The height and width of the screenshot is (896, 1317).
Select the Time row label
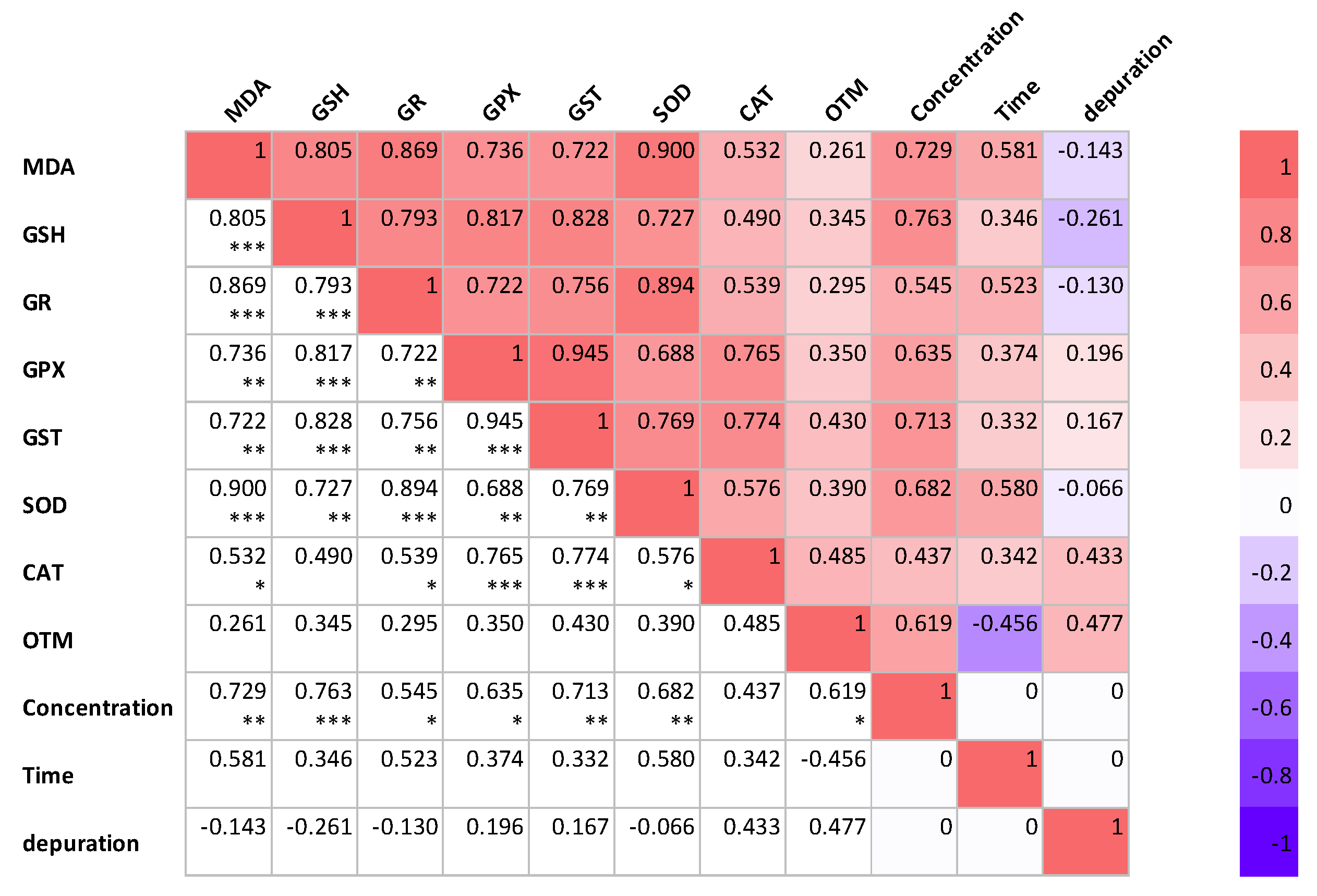tap(48, 776)
